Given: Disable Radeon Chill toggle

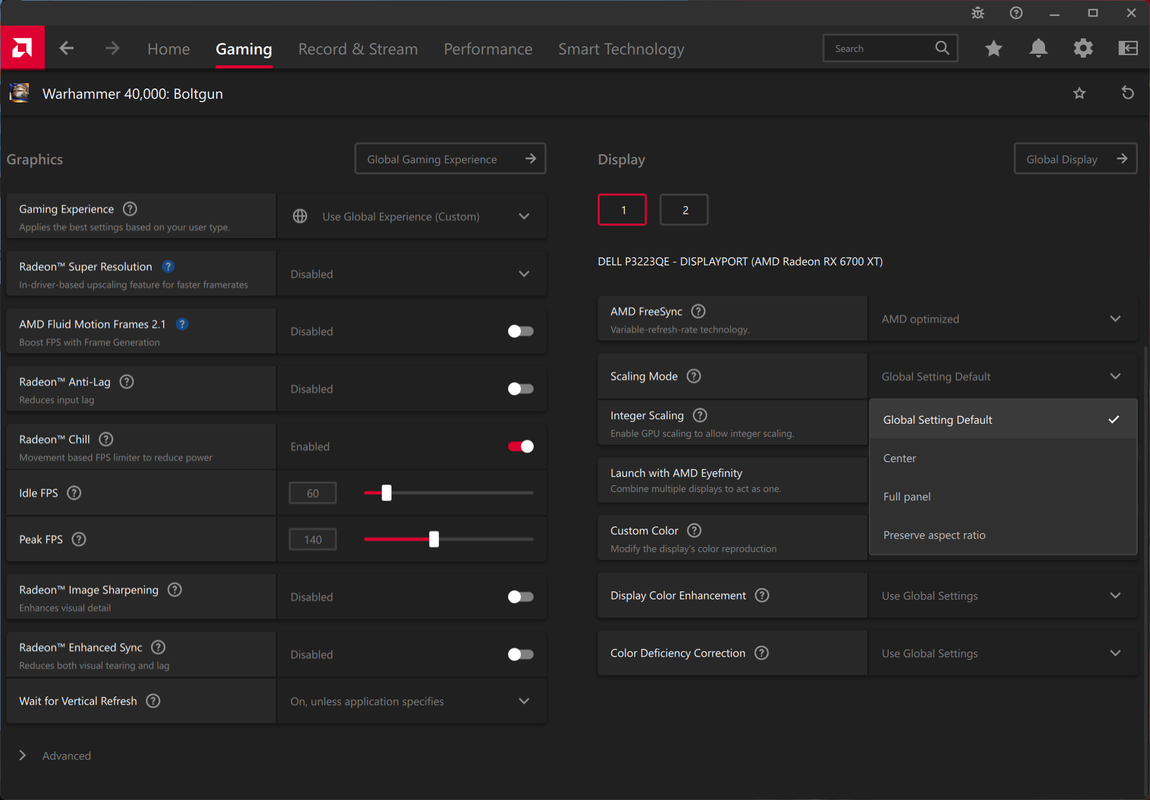Looking at the screenshot, I should tap(520, 447).
